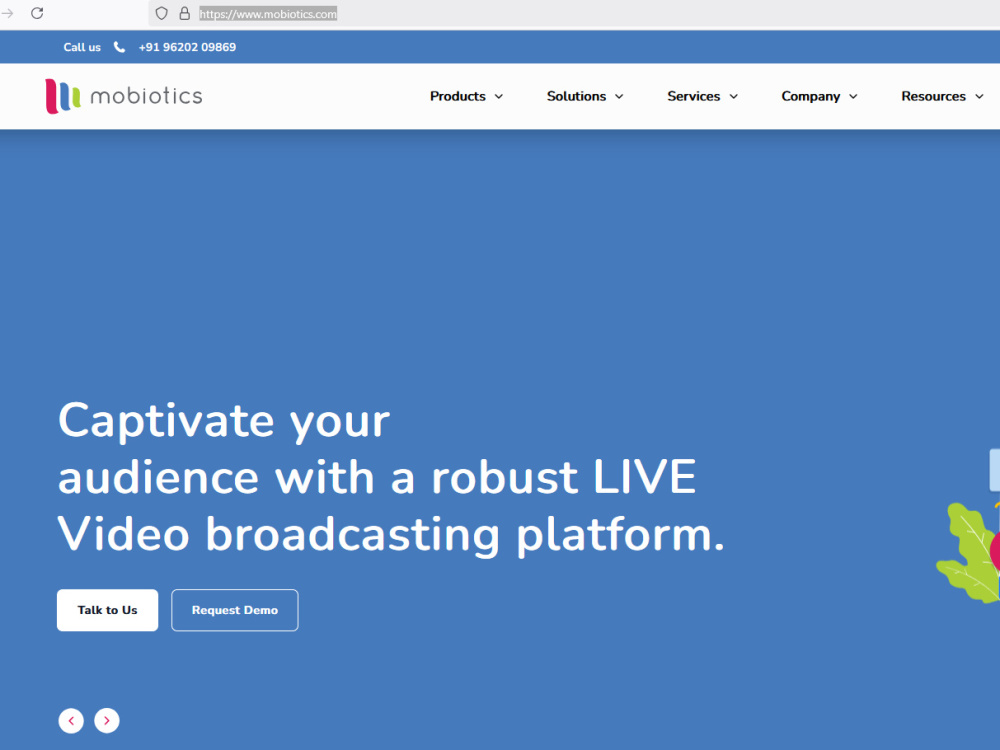Open the Services menu

693,96
